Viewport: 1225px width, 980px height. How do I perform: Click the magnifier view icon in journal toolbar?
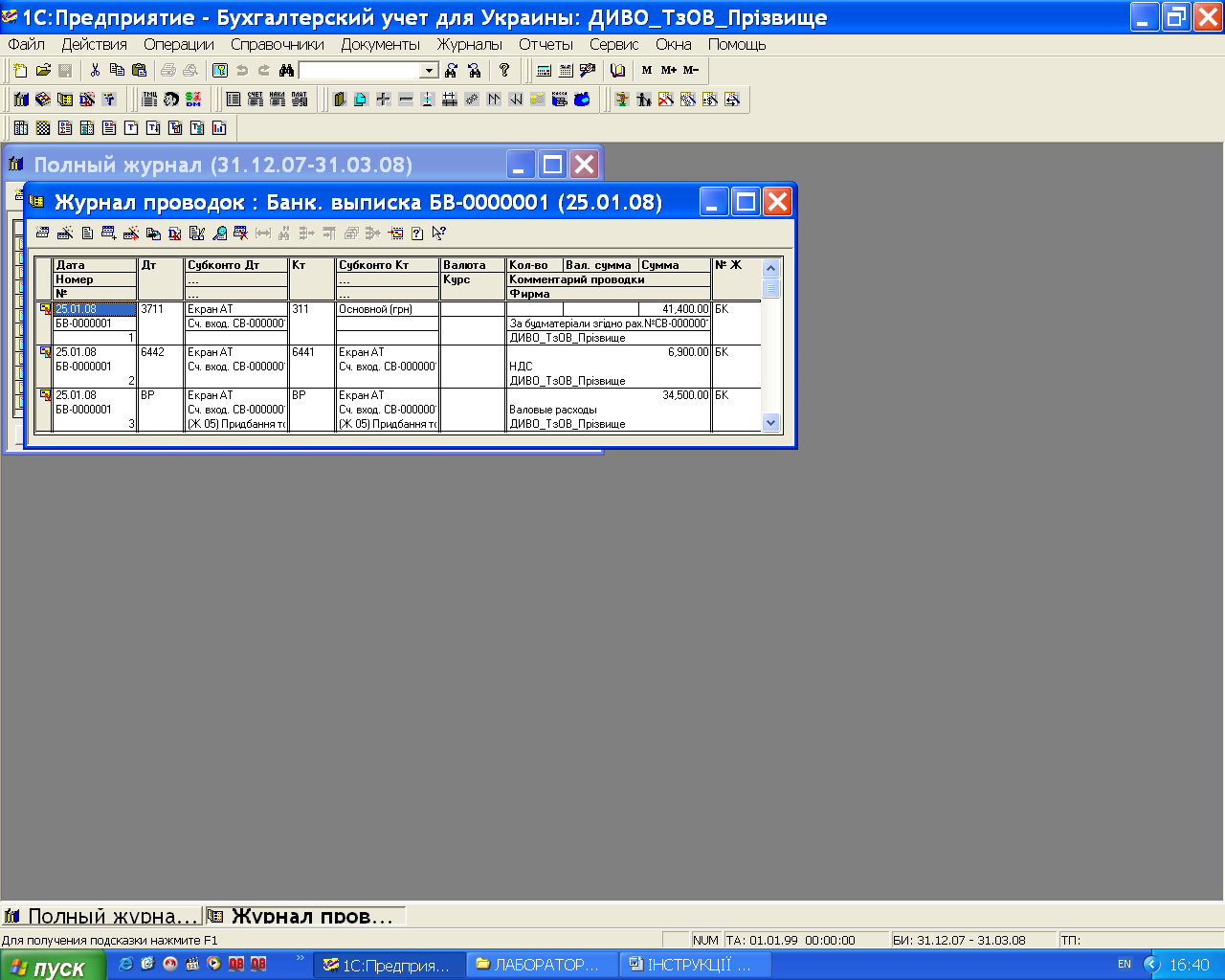tap(219, 233)
